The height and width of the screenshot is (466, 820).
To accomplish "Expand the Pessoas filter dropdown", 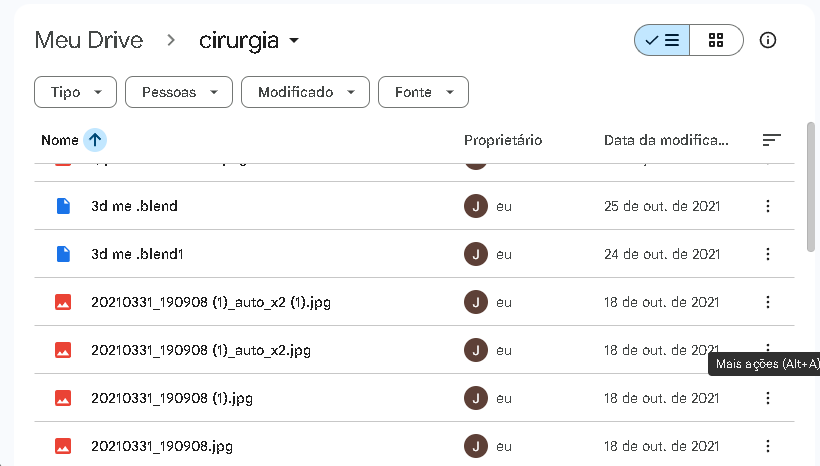I will pyautogui.click(x=179, y=92).
